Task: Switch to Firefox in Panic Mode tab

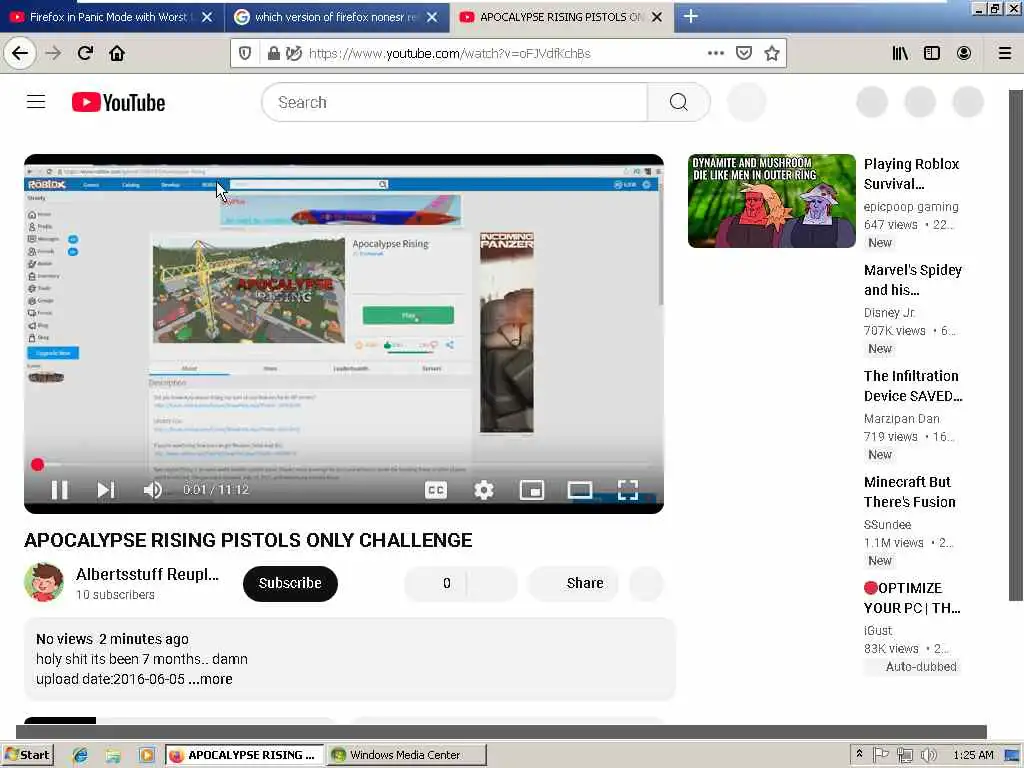Action: click(108, 17)
